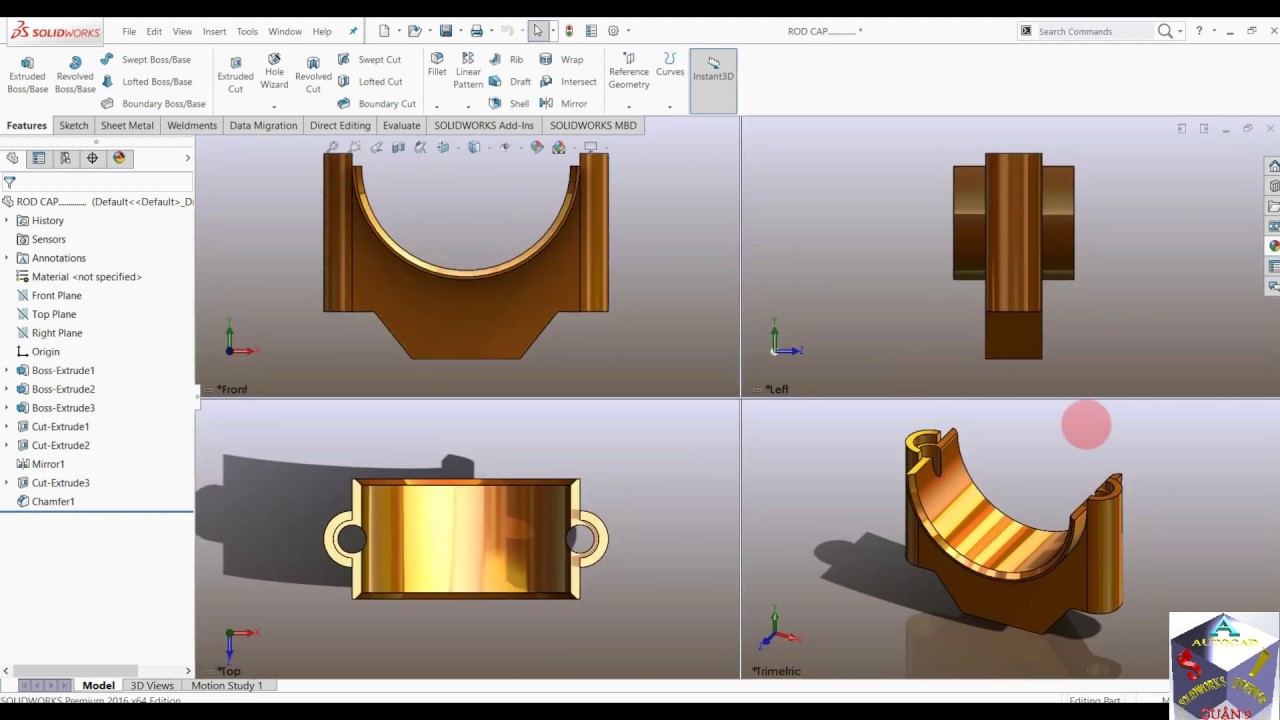Select the Revolved Boss/Base tool
This screenshot has height=720, width=1280.
(x=75, y=75)
